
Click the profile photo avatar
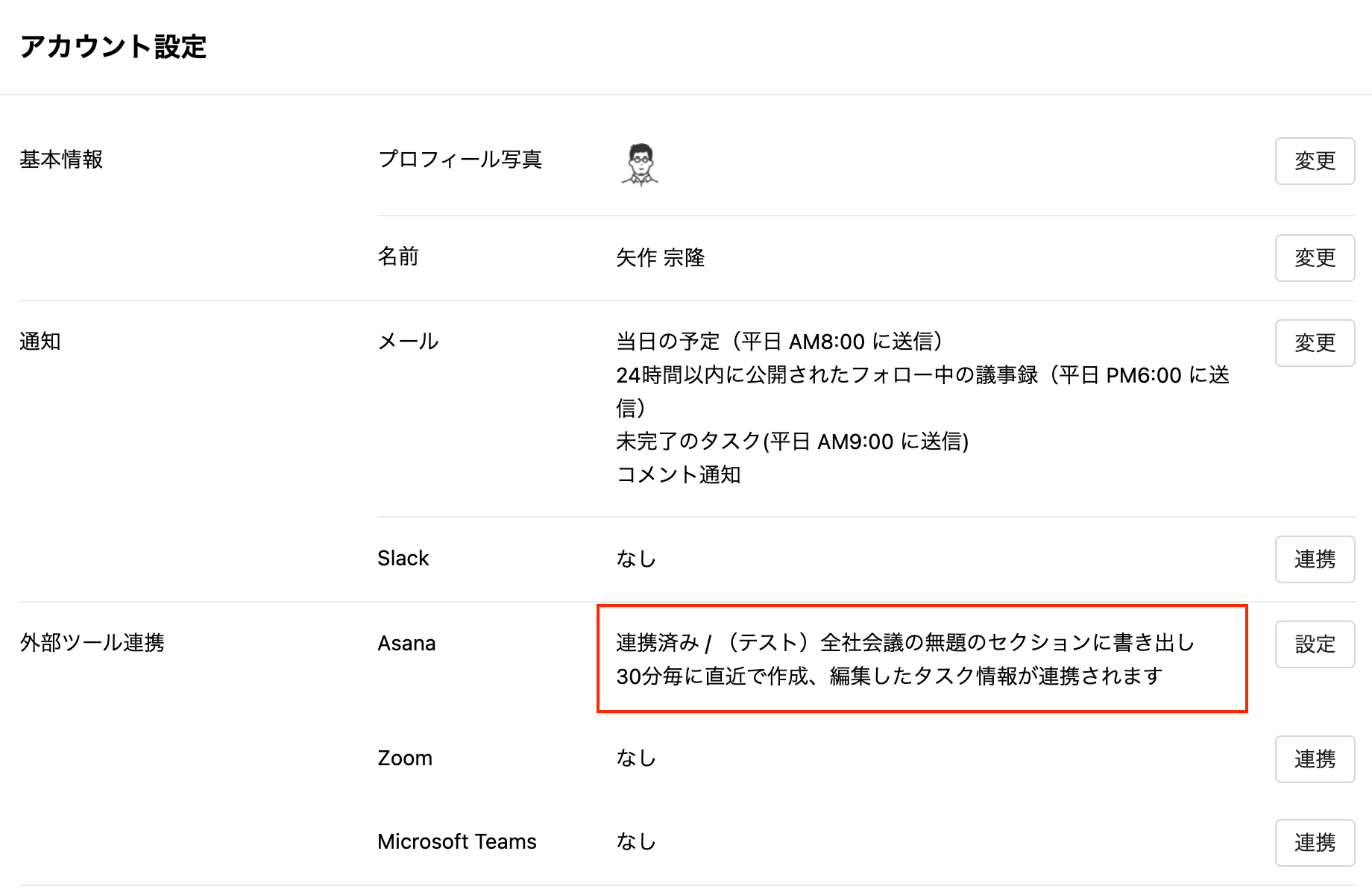[640, 164]
